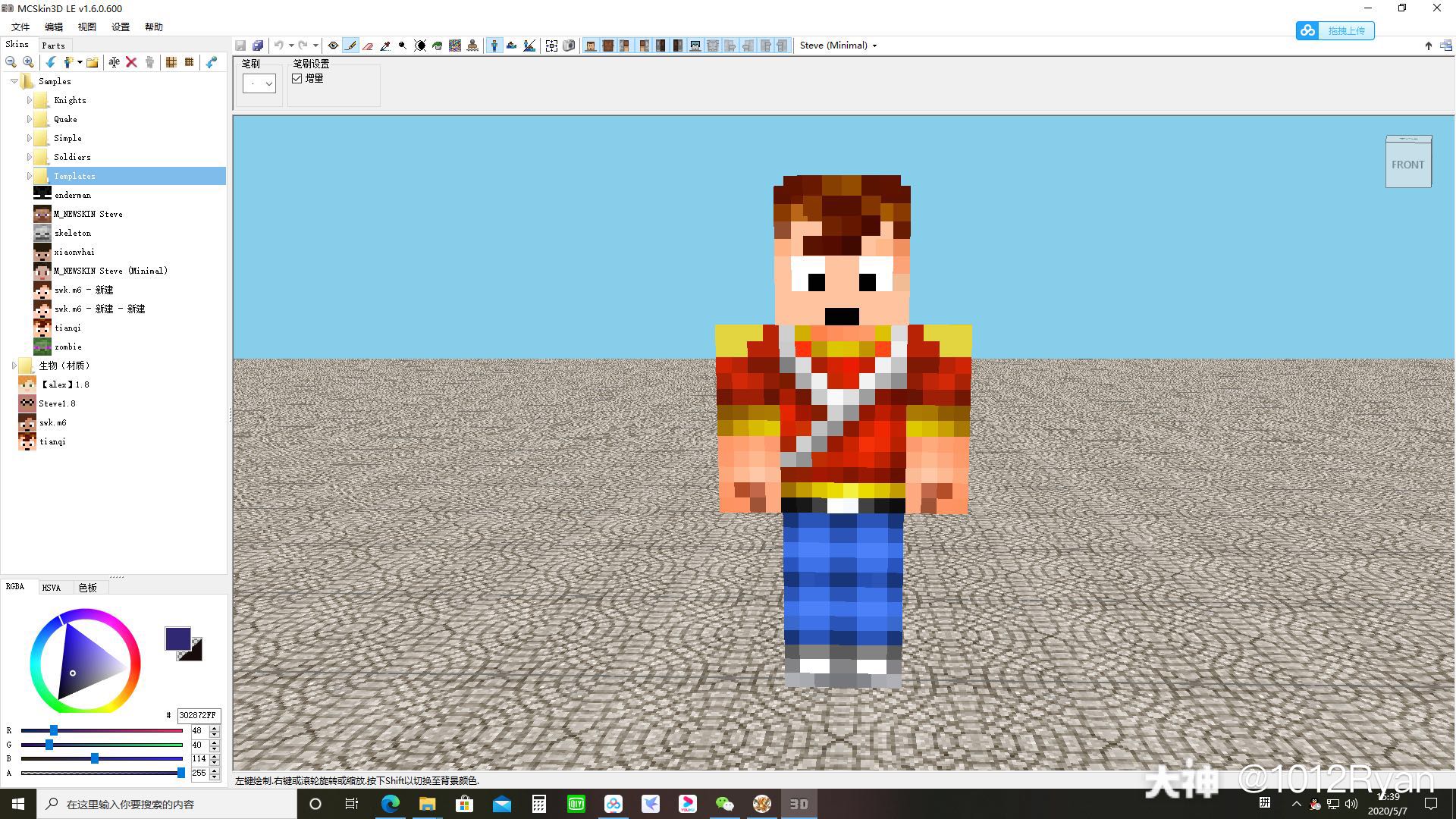
Task: Toggle helmet overlay visibility
Action: tap(695, 45)
